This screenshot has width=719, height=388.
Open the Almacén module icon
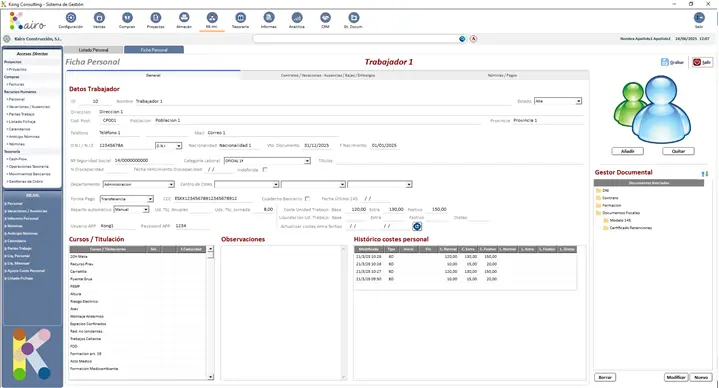point(184,18)
